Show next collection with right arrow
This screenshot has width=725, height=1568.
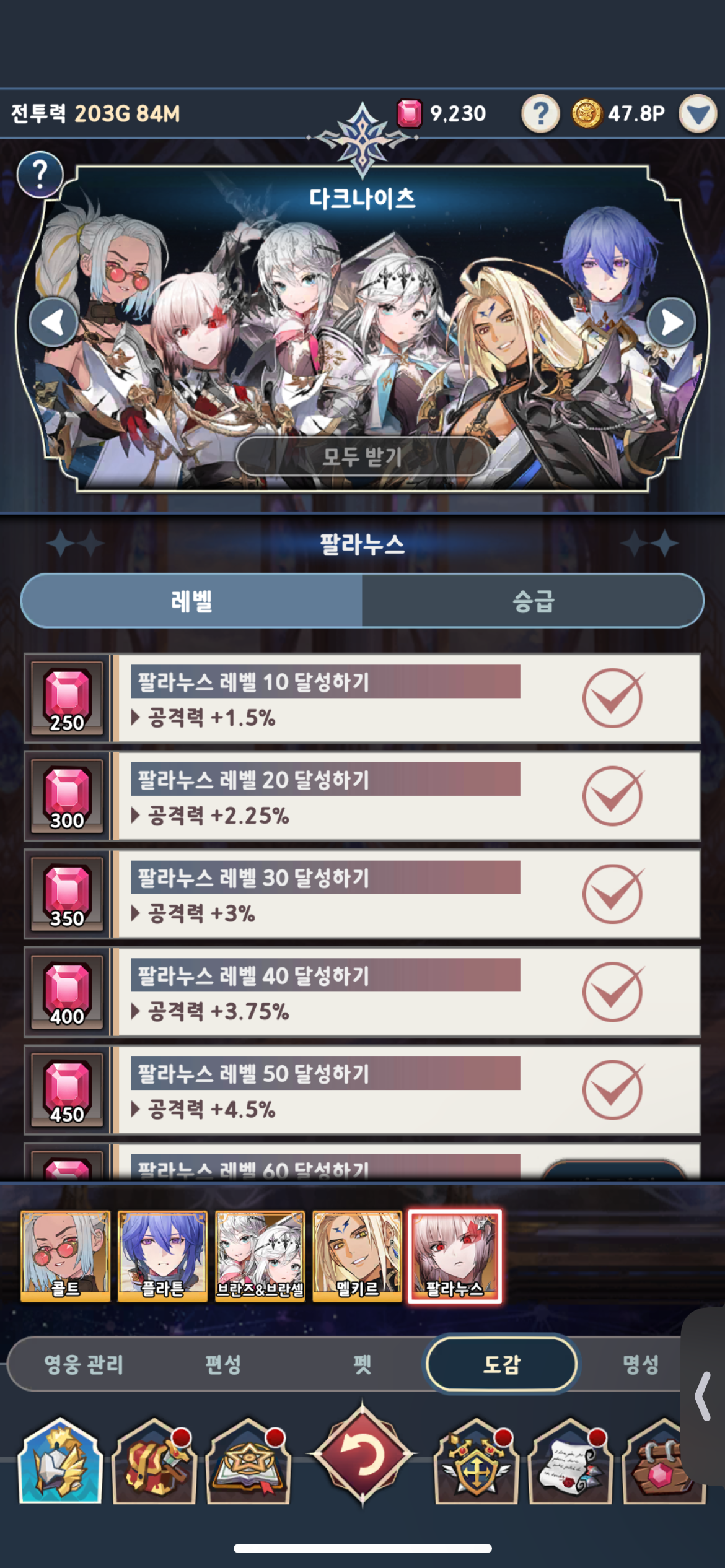pyautogui.click(x=671, y=322)
